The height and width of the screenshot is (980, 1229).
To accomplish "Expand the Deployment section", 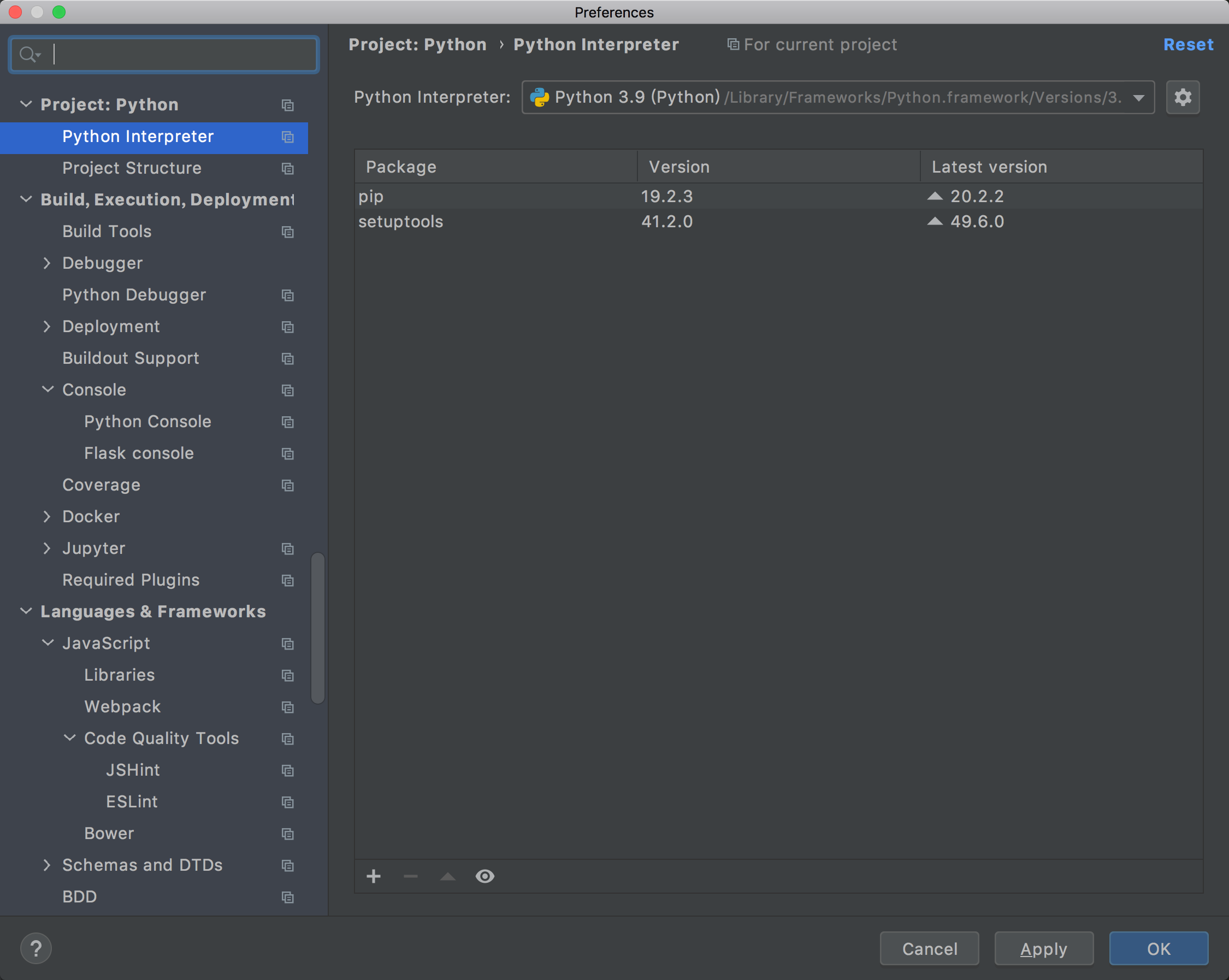I will point(47,326).
